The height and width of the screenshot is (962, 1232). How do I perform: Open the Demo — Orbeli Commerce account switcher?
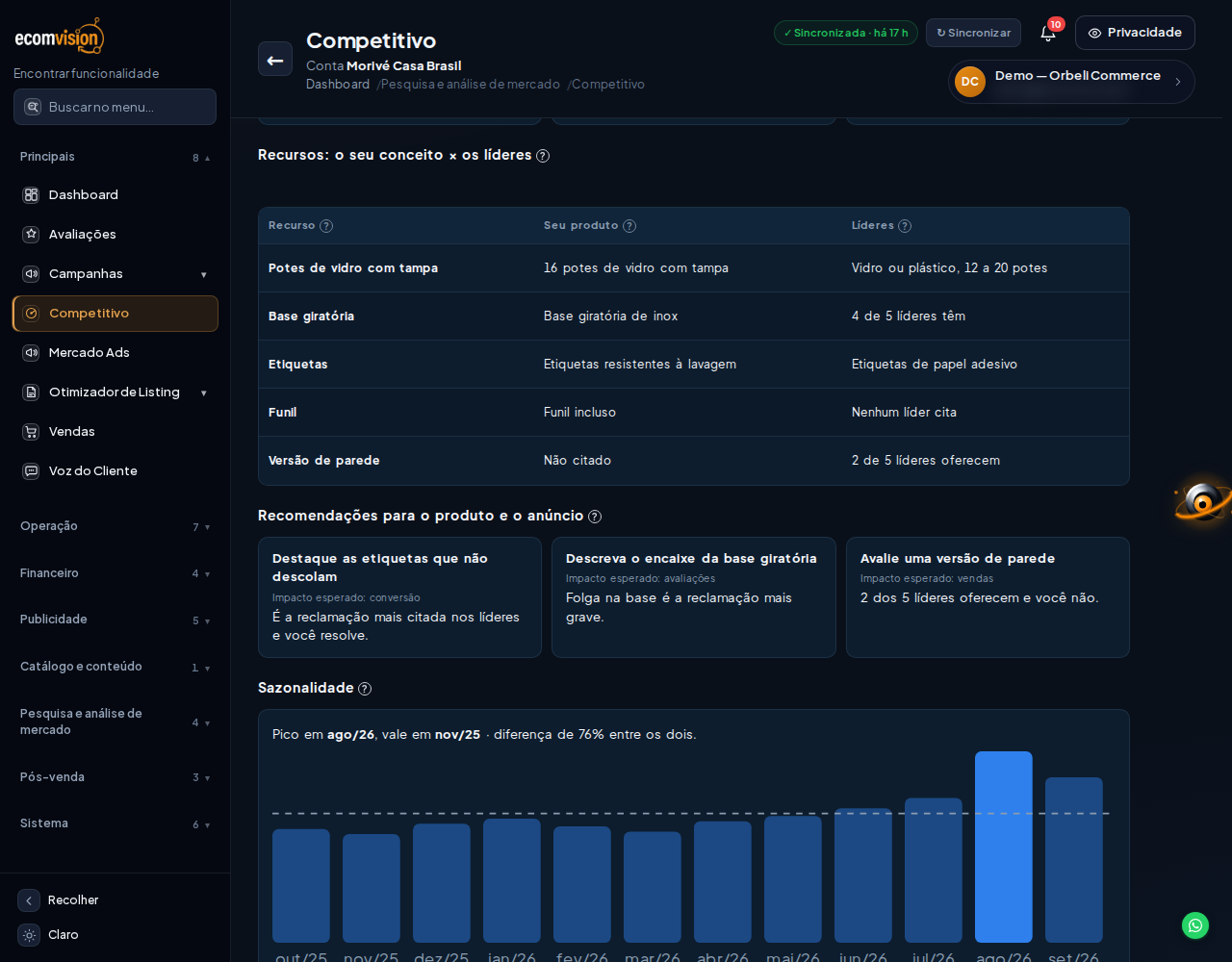tap(1071, 82)
